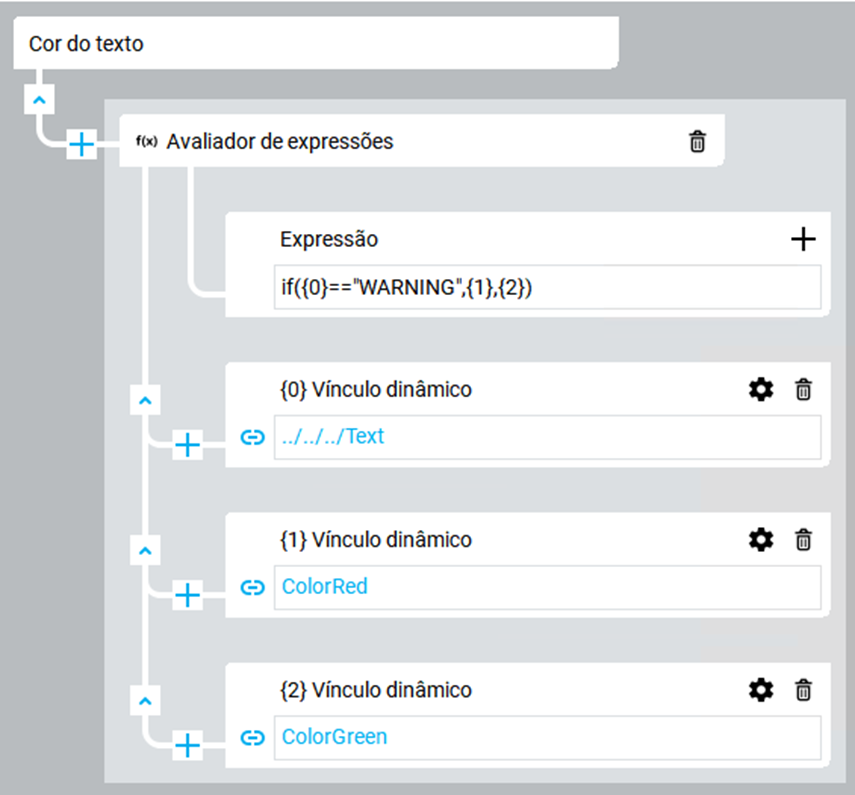This screenshot has height=795, width=855.
Task: Collapse the {0} Vínculo dinâmico node
Action: coord(146,400)
